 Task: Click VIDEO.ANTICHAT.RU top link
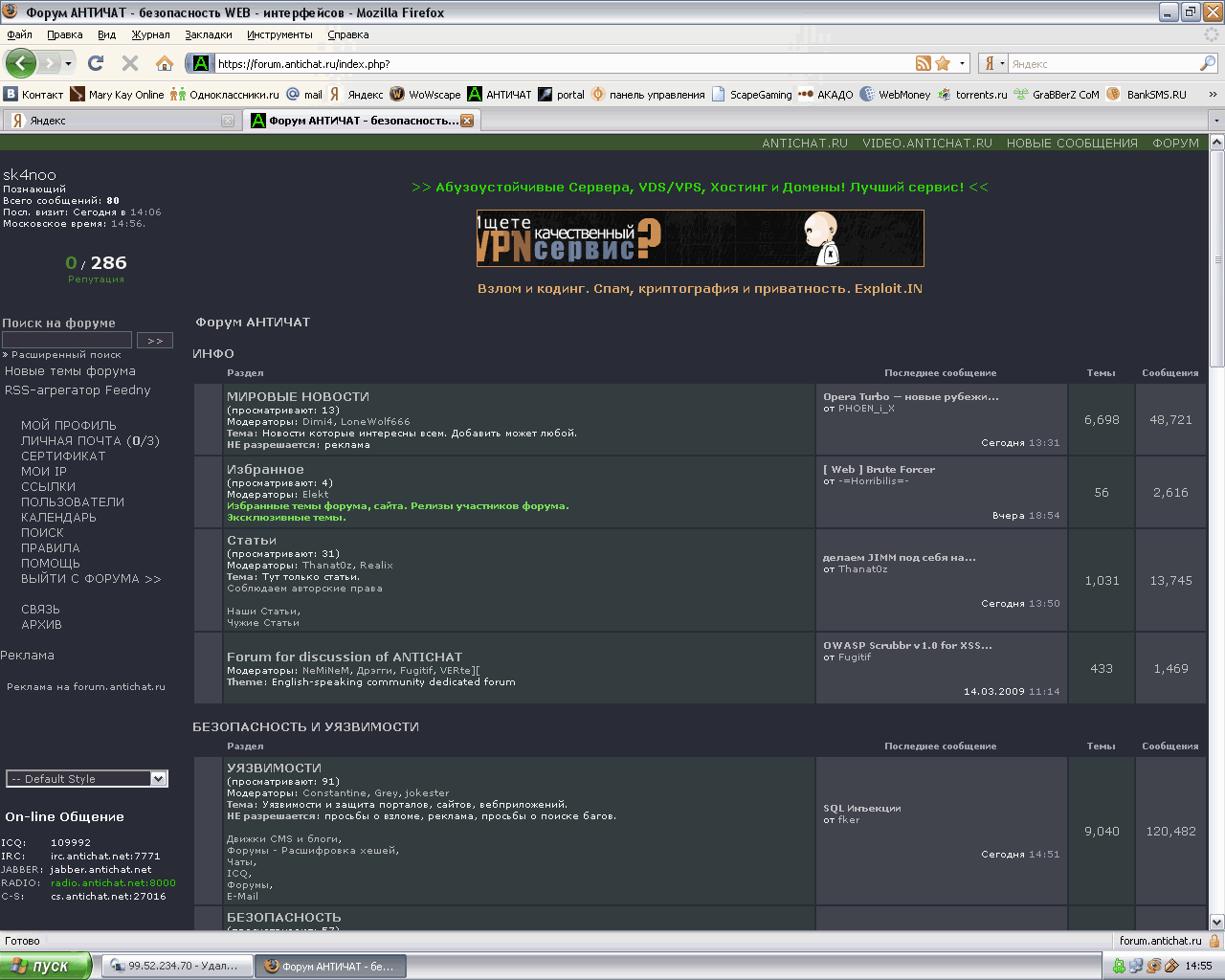click(x=927, y=143)
